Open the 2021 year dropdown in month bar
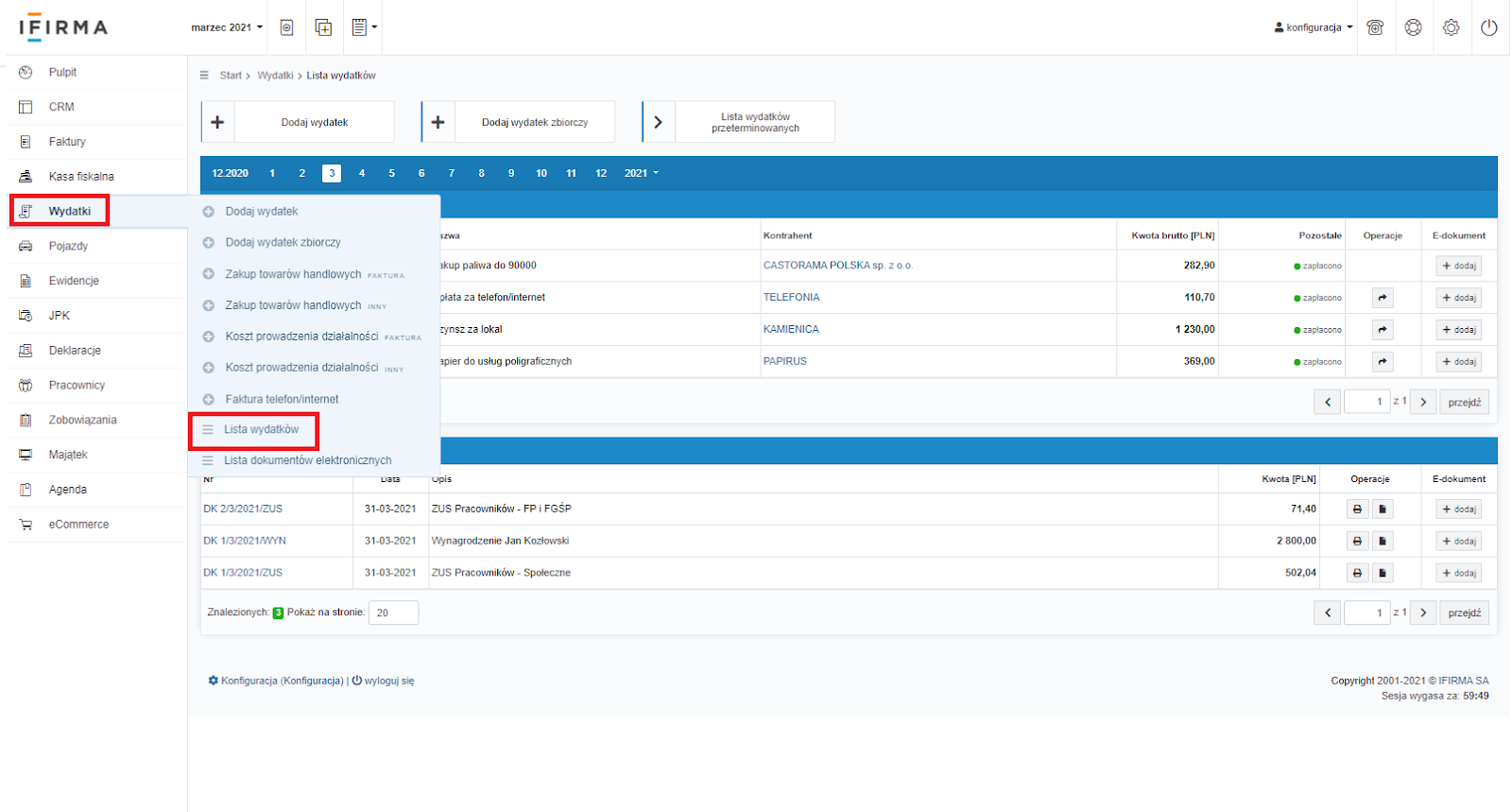 641,173
